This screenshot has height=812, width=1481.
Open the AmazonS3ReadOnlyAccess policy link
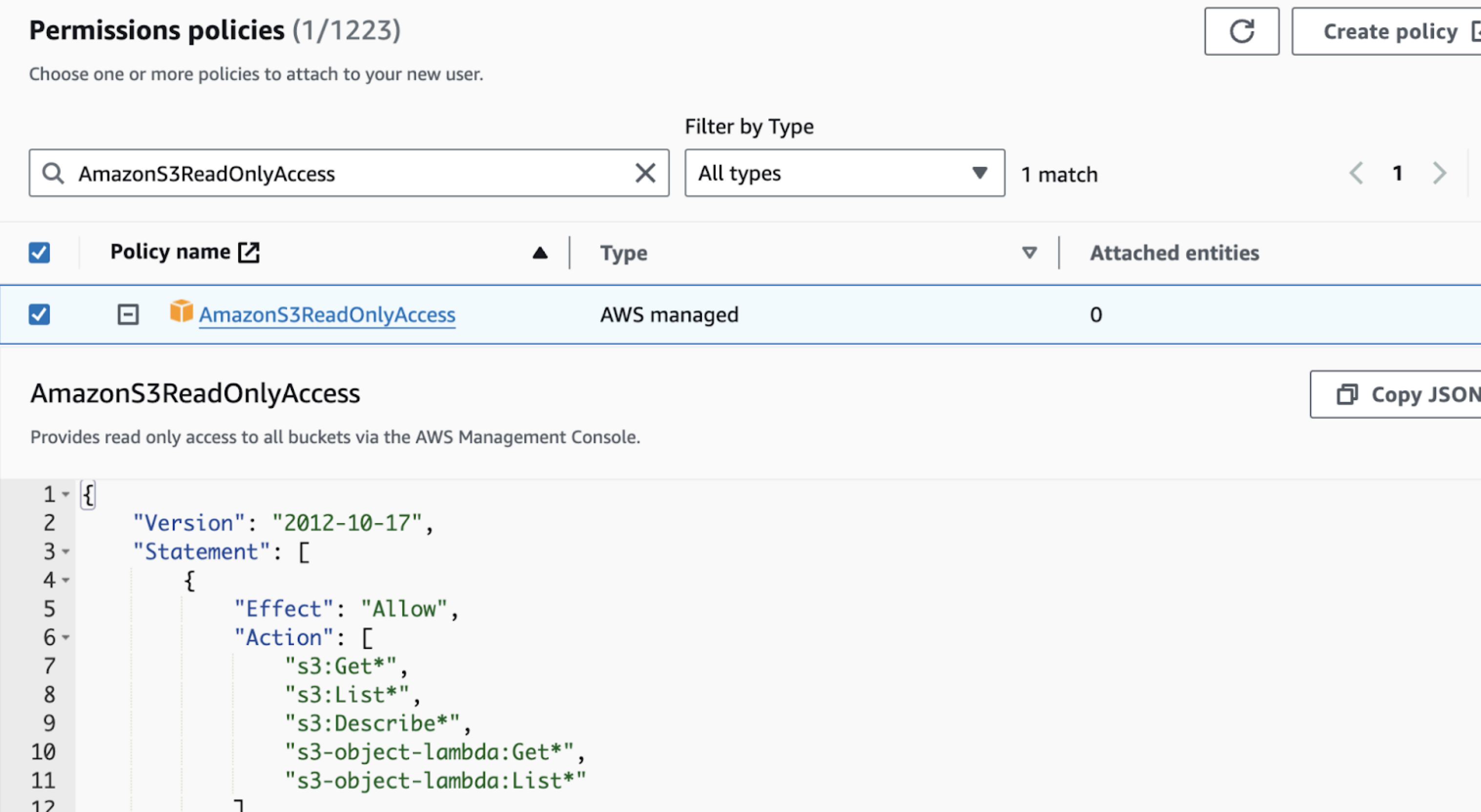327,315
